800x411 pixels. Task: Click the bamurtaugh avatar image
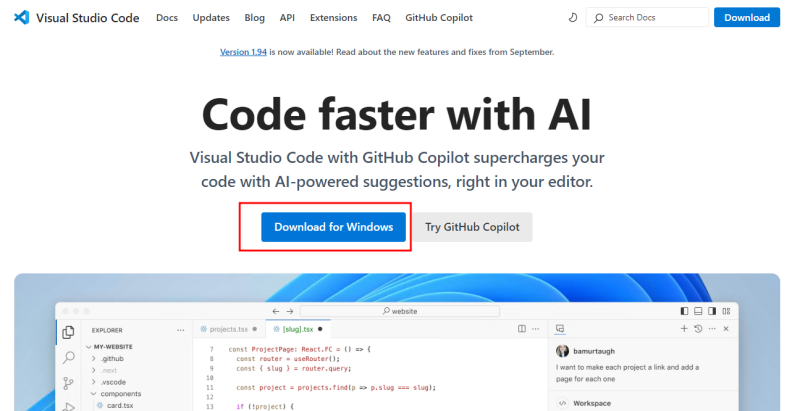[562, 351]
